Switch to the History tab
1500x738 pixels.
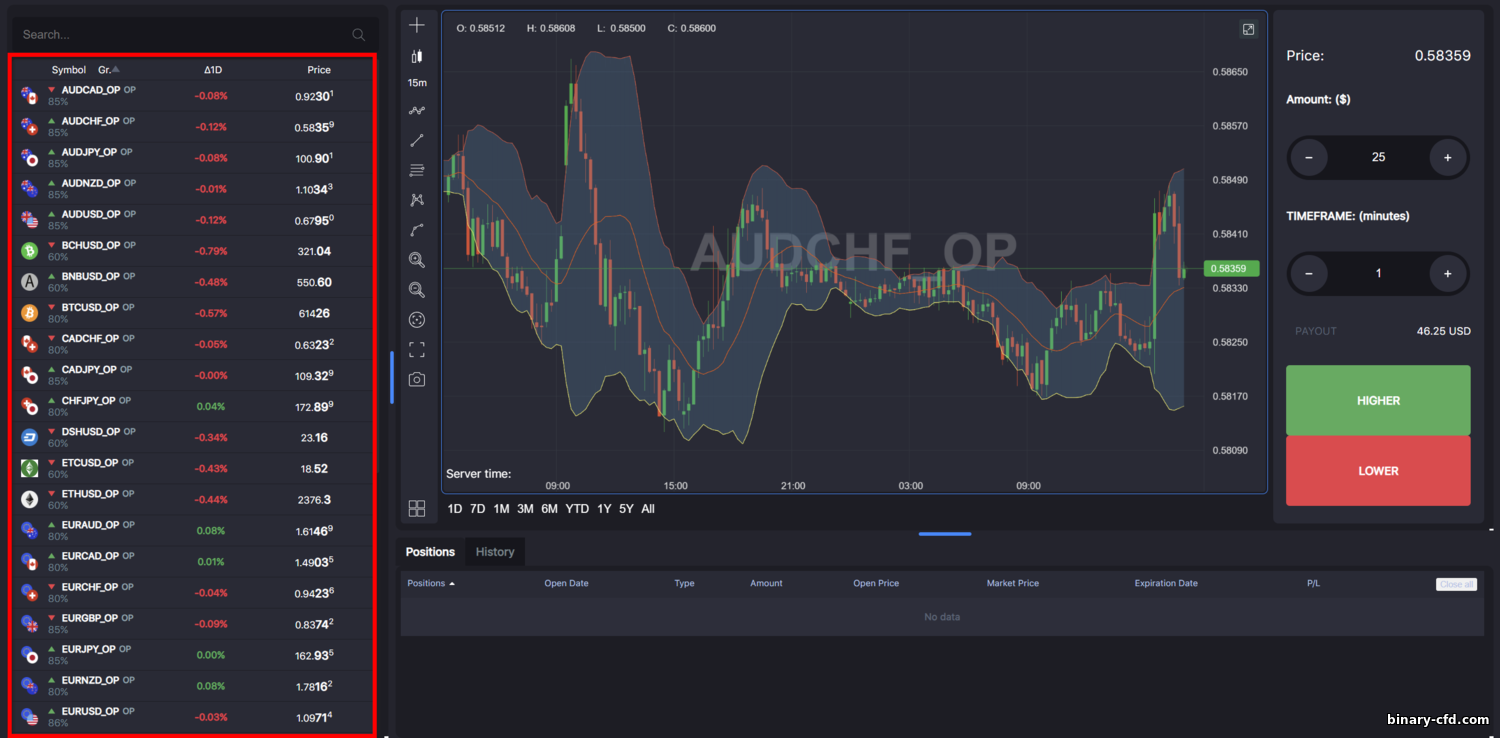495,552
